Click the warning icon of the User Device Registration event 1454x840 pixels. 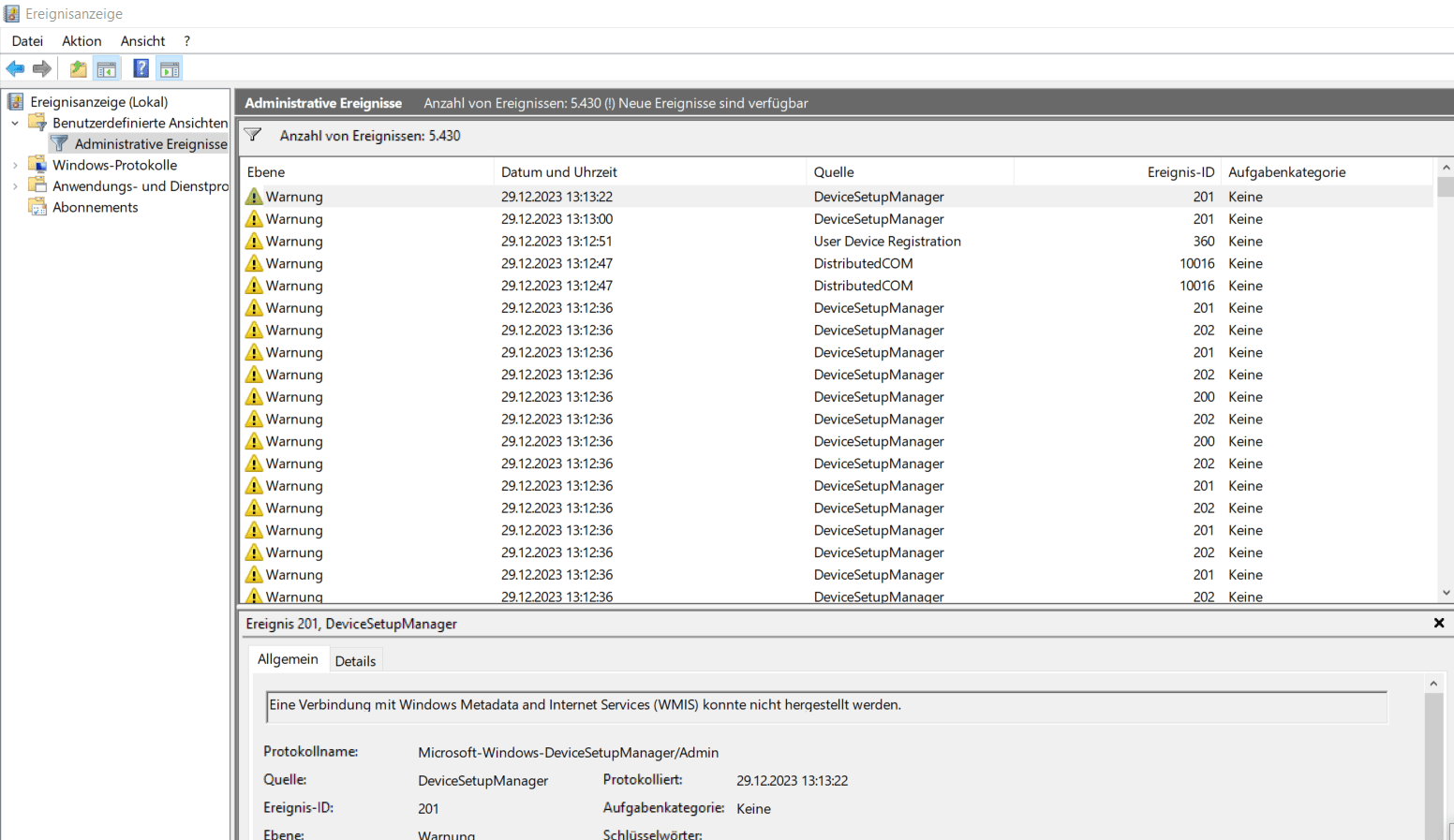point(254,241)
